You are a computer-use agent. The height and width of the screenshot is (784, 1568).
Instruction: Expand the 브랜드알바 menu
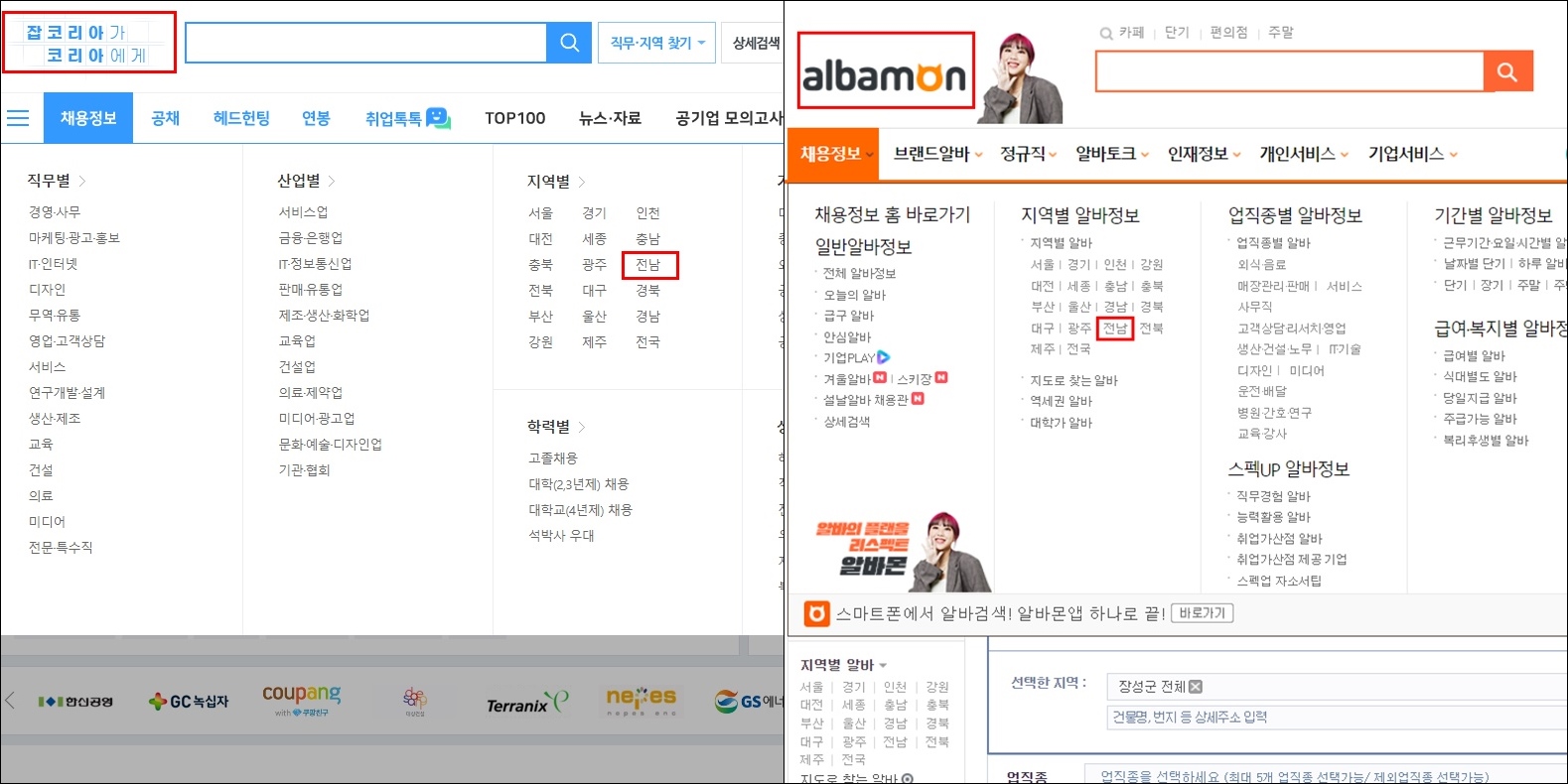[937, 154]
